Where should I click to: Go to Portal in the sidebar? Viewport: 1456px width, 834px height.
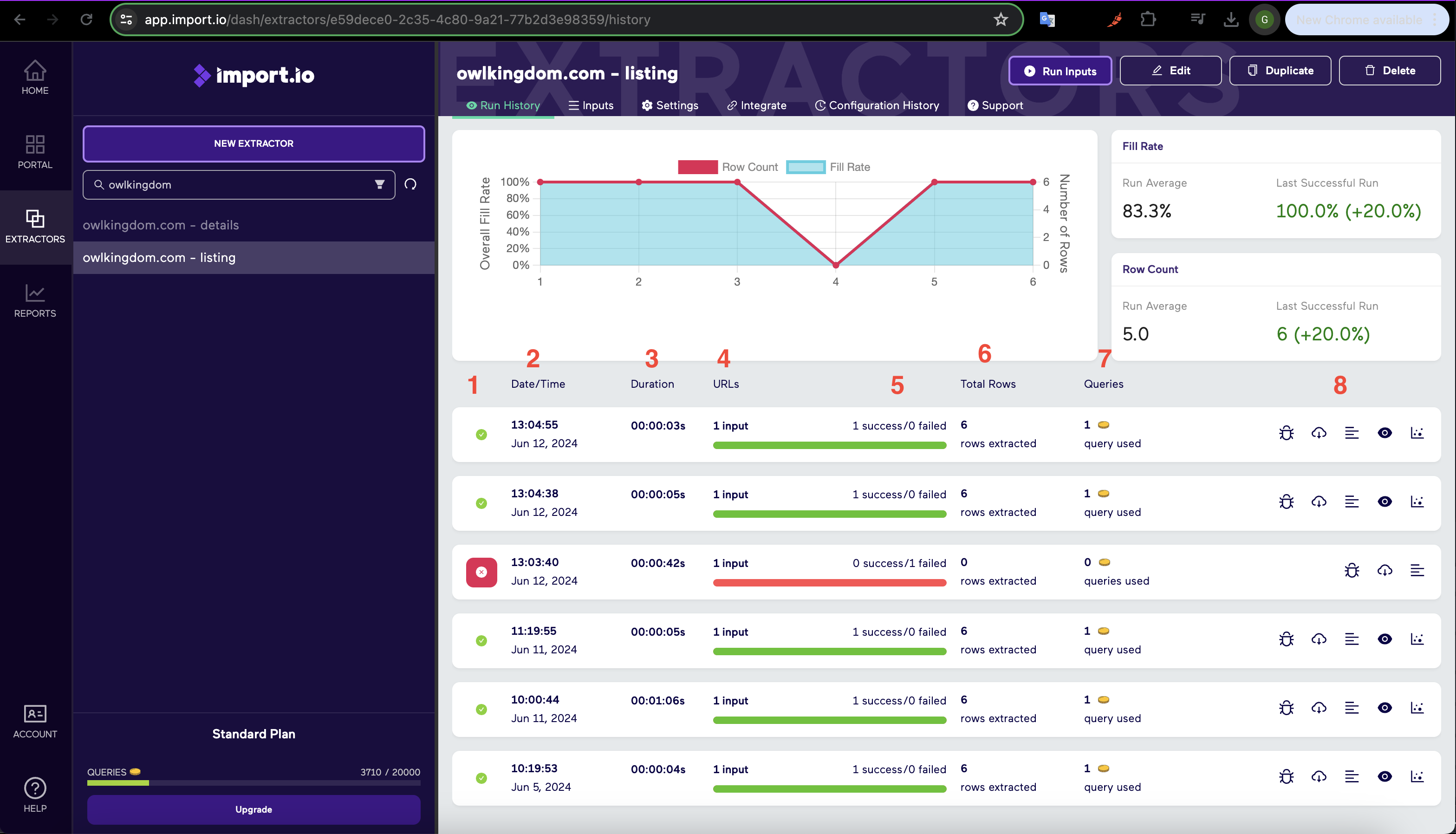tap(35, 152)
